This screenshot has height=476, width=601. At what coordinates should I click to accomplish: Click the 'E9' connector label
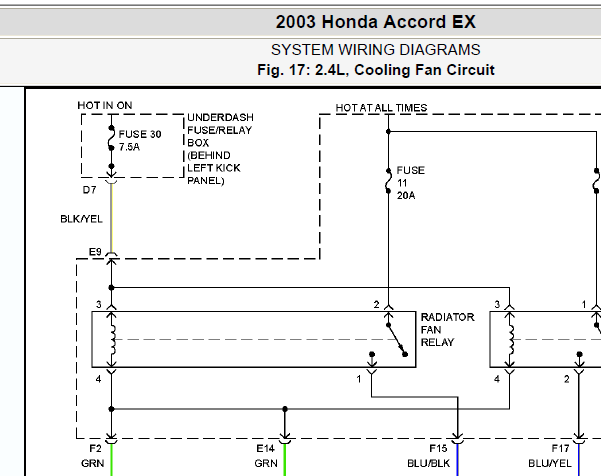click(95, 252)
